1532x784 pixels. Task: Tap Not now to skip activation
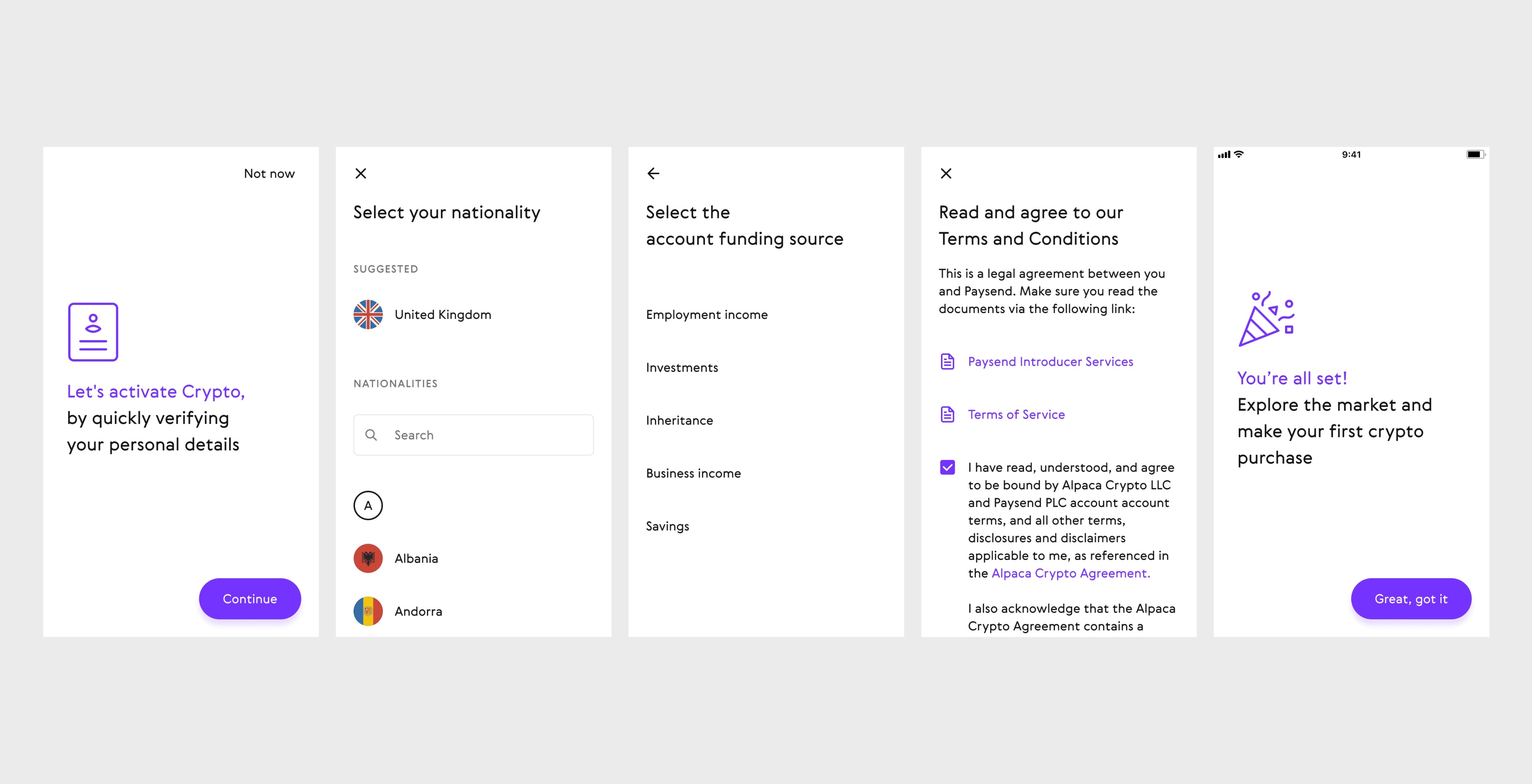[269, 173]
